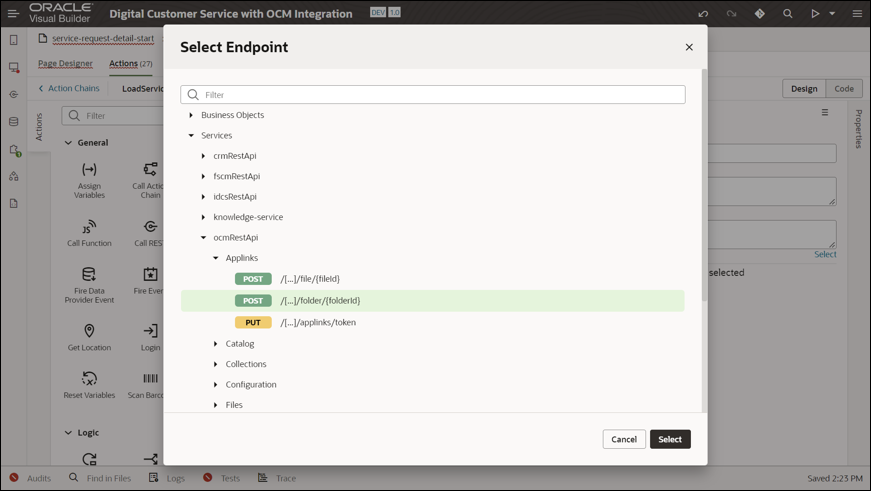The image size is (871, 491).
Task: Open the run options dropdown arrow
Action: tap(832, 13)
